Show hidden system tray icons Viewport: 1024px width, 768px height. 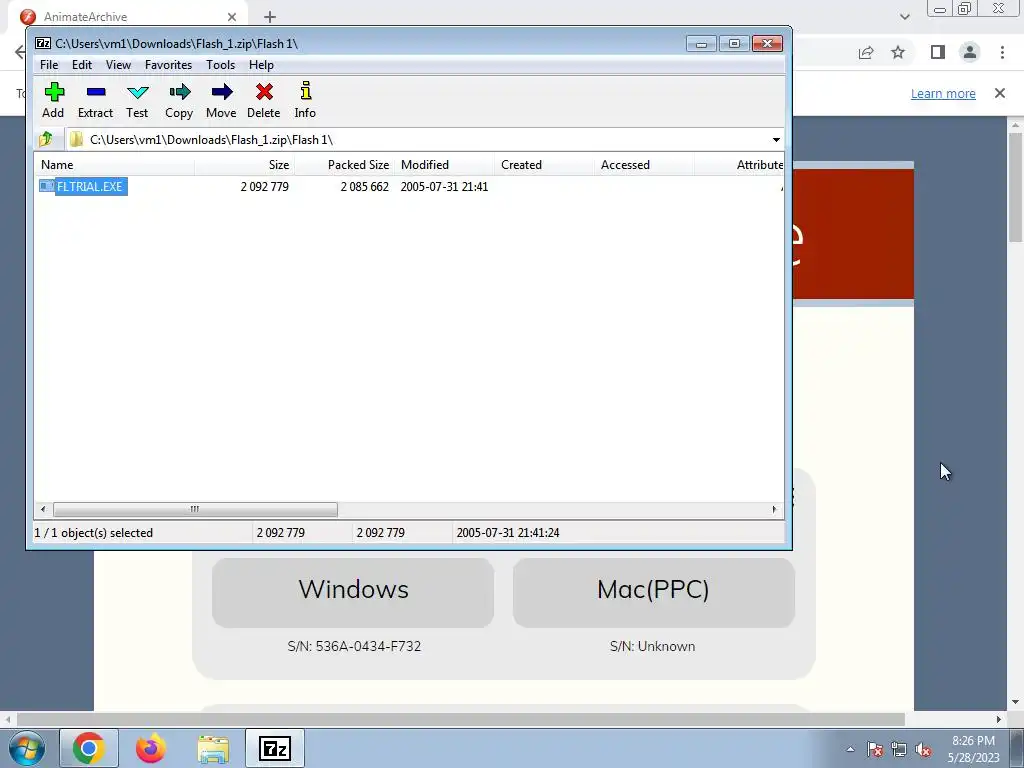850,749
